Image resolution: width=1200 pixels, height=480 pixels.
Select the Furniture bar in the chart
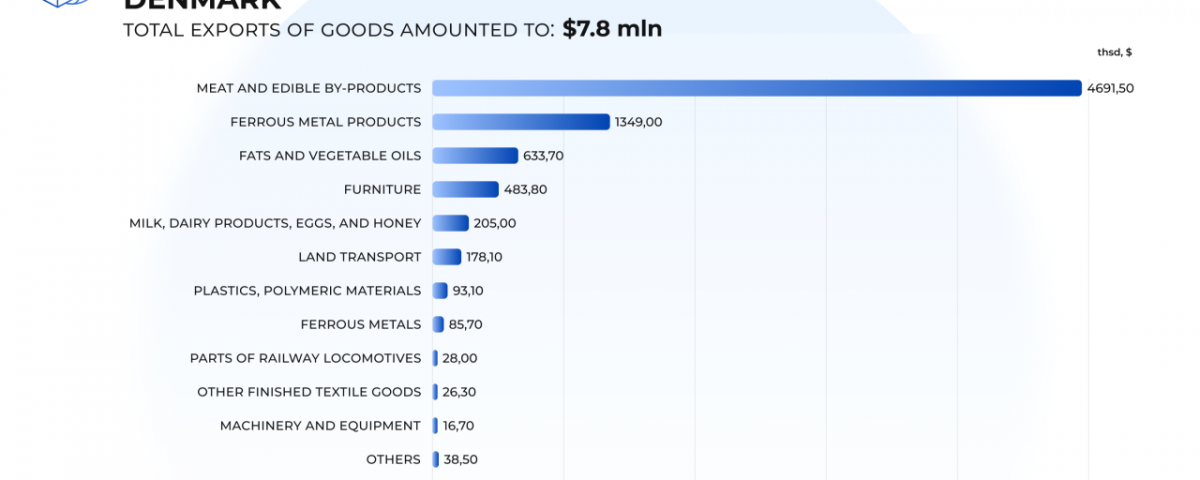pyautogui.click(x=465, y=189)
